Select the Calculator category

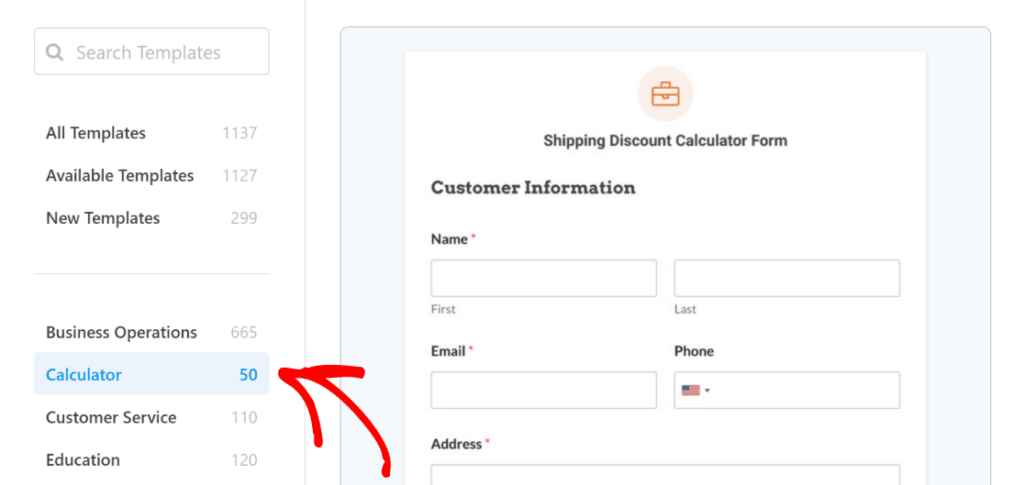click(84, 375)
